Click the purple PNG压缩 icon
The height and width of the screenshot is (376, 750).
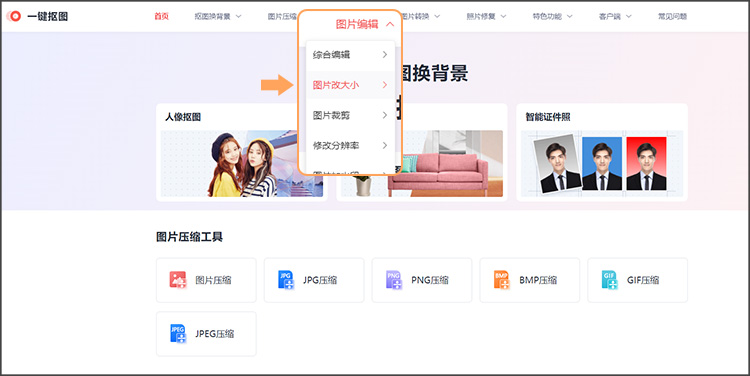click(x=394, y=280)
